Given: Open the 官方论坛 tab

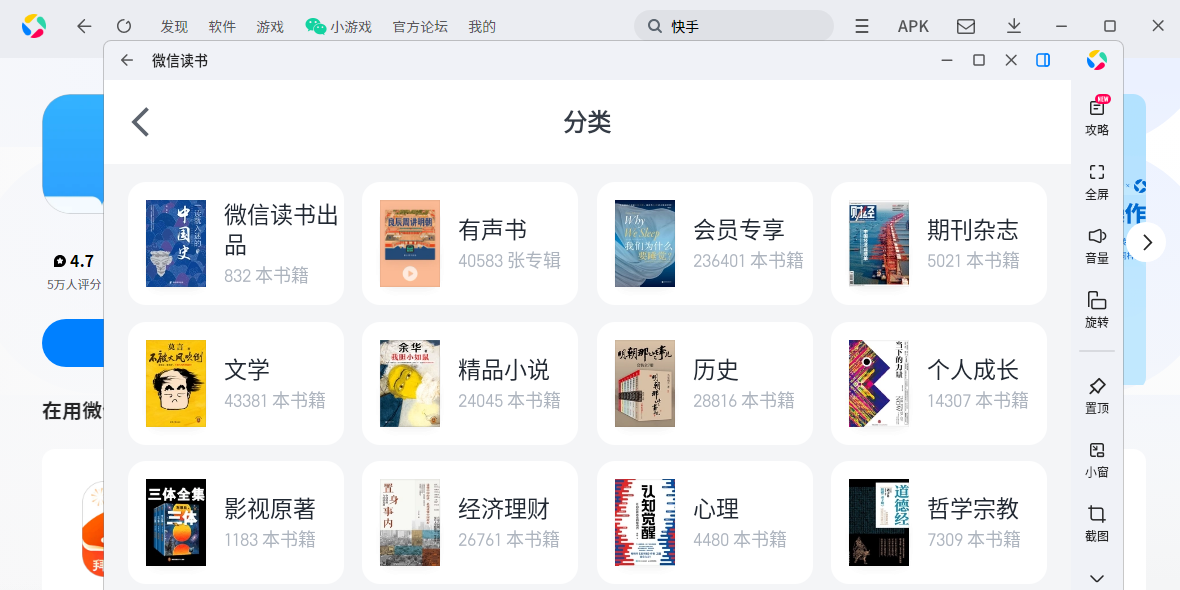Looking at the screenshot, I should tap(420, 27).
